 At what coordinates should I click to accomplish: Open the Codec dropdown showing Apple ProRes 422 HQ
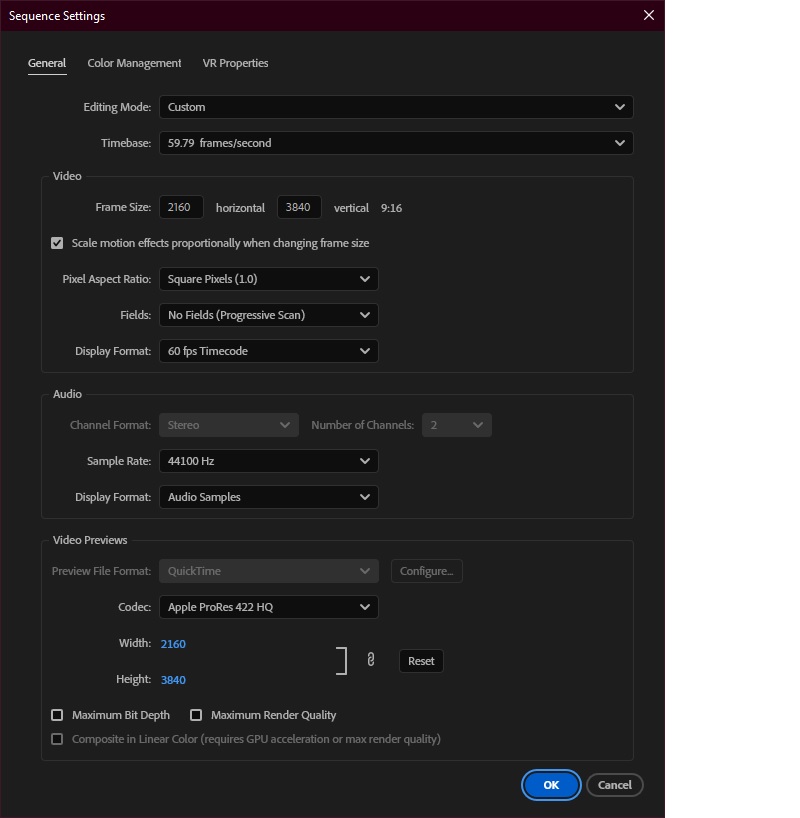(268, 607)
